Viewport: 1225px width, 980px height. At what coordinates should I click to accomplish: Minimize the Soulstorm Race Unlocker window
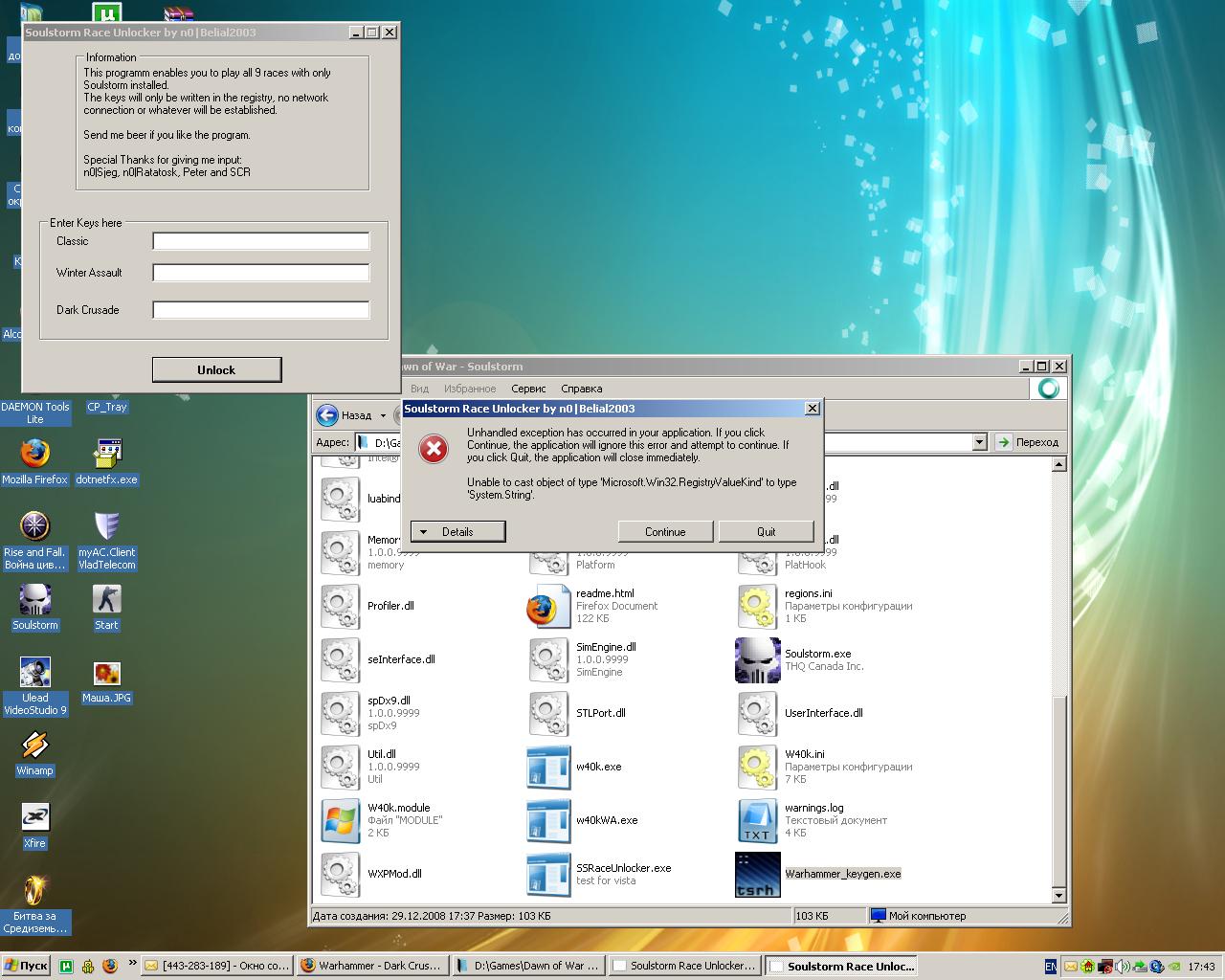coord(355,33)
